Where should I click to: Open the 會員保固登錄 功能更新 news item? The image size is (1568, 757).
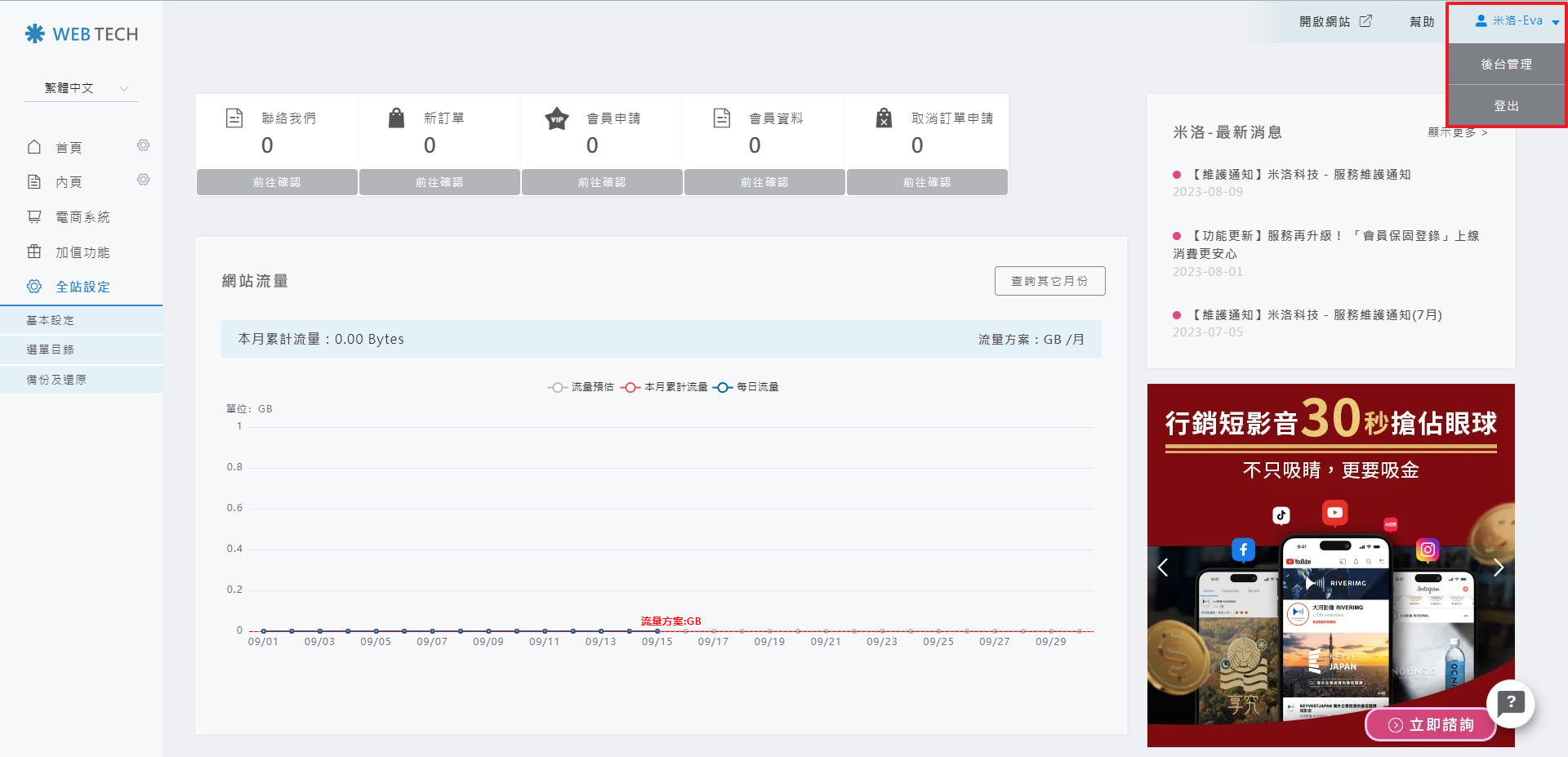1333,236
